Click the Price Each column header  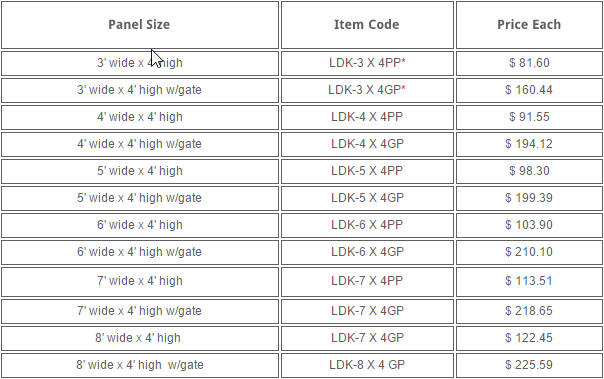tap(529, 25)
